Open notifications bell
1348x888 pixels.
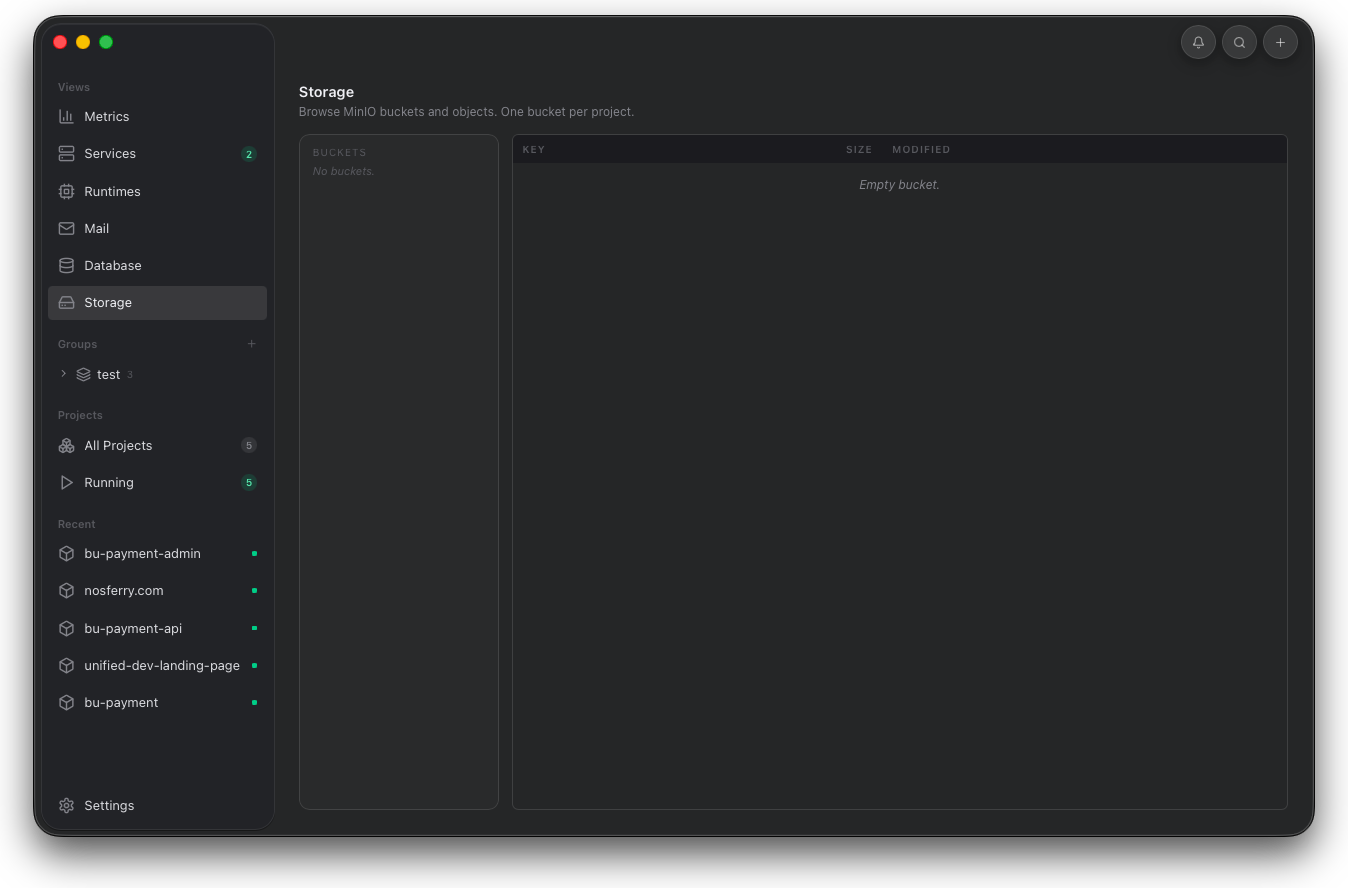[x=1198, y=42]
